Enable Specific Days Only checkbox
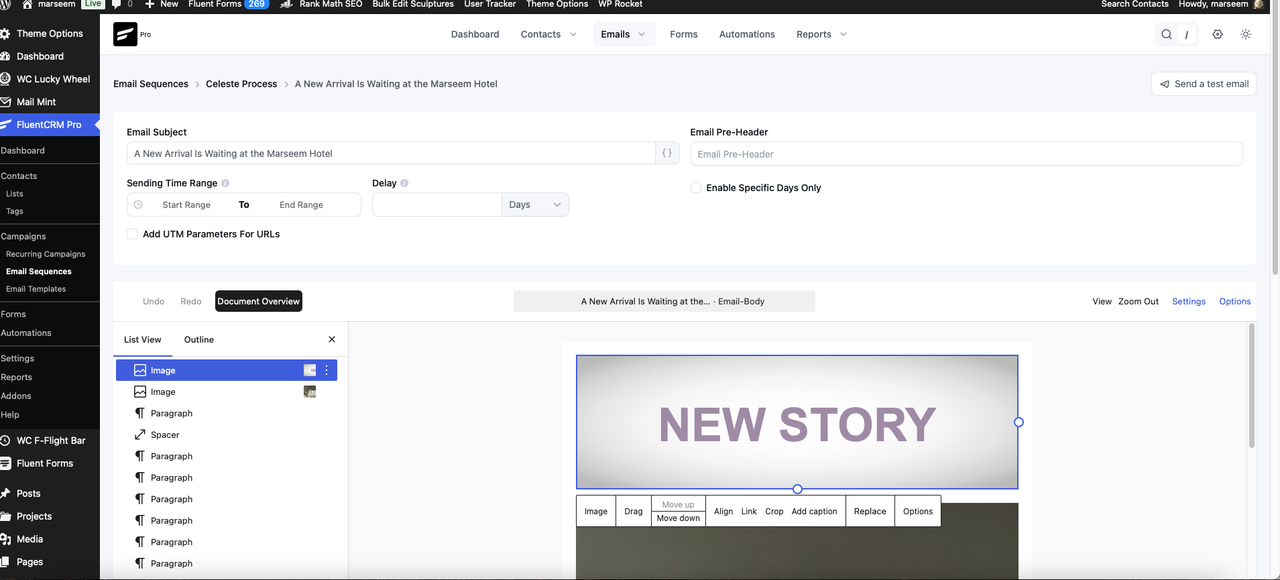The image size is (1280, 580). click(696, 188)
